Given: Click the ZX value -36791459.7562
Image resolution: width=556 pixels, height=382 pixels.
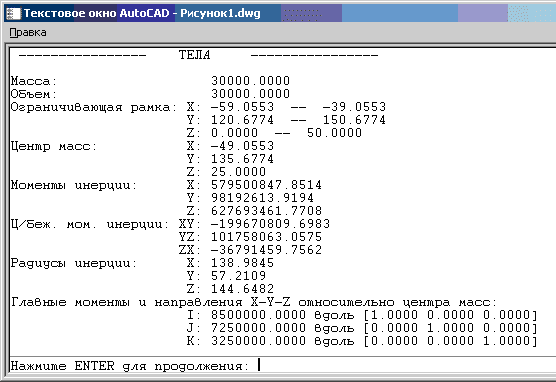Looking at the screenshot, I should [266, 250].
